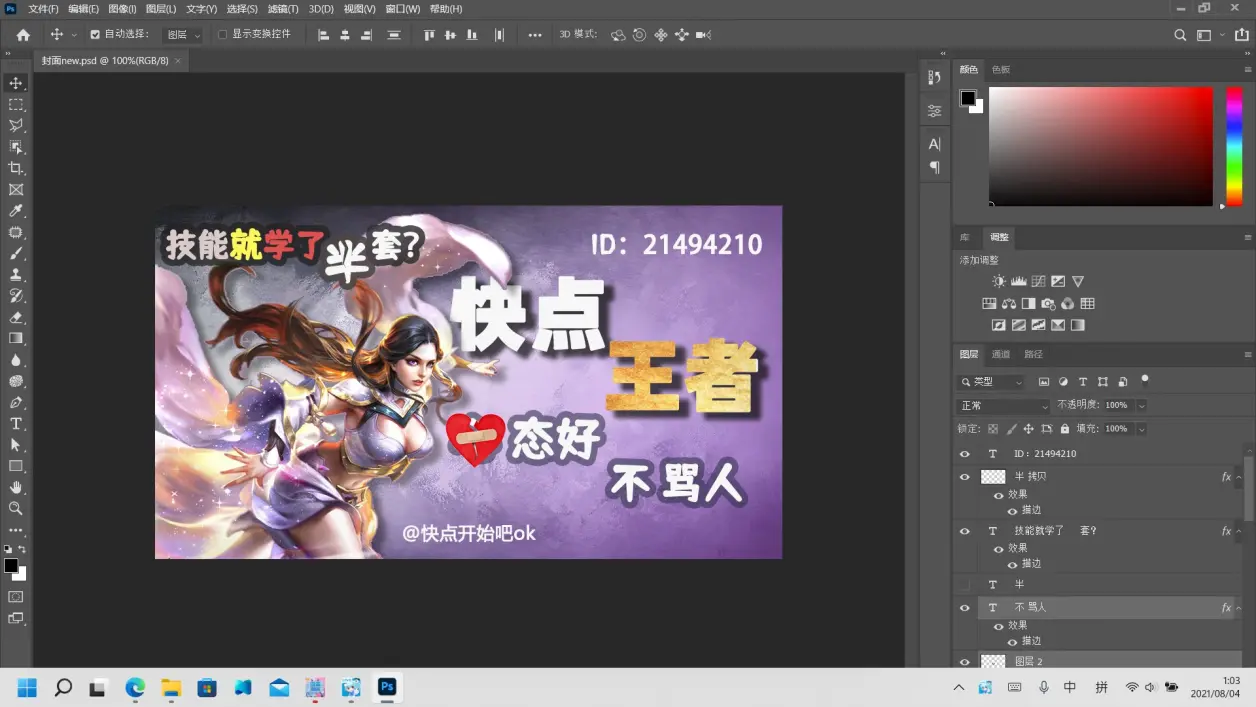
Task: Select the Horizontal Type tool
Action: coord(16,424)
